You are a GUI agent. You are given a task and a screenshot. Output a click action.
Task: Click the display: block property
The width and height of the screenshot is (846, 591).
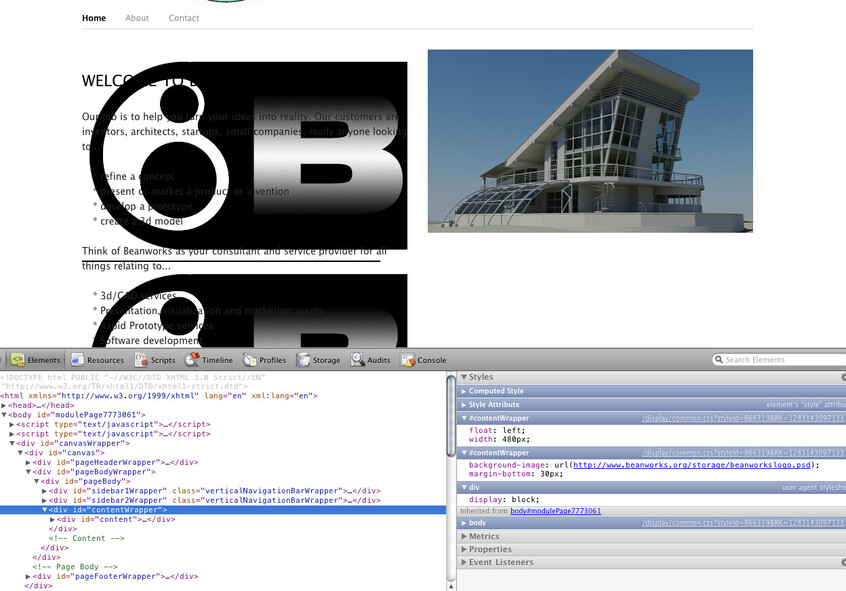point(504,499)
